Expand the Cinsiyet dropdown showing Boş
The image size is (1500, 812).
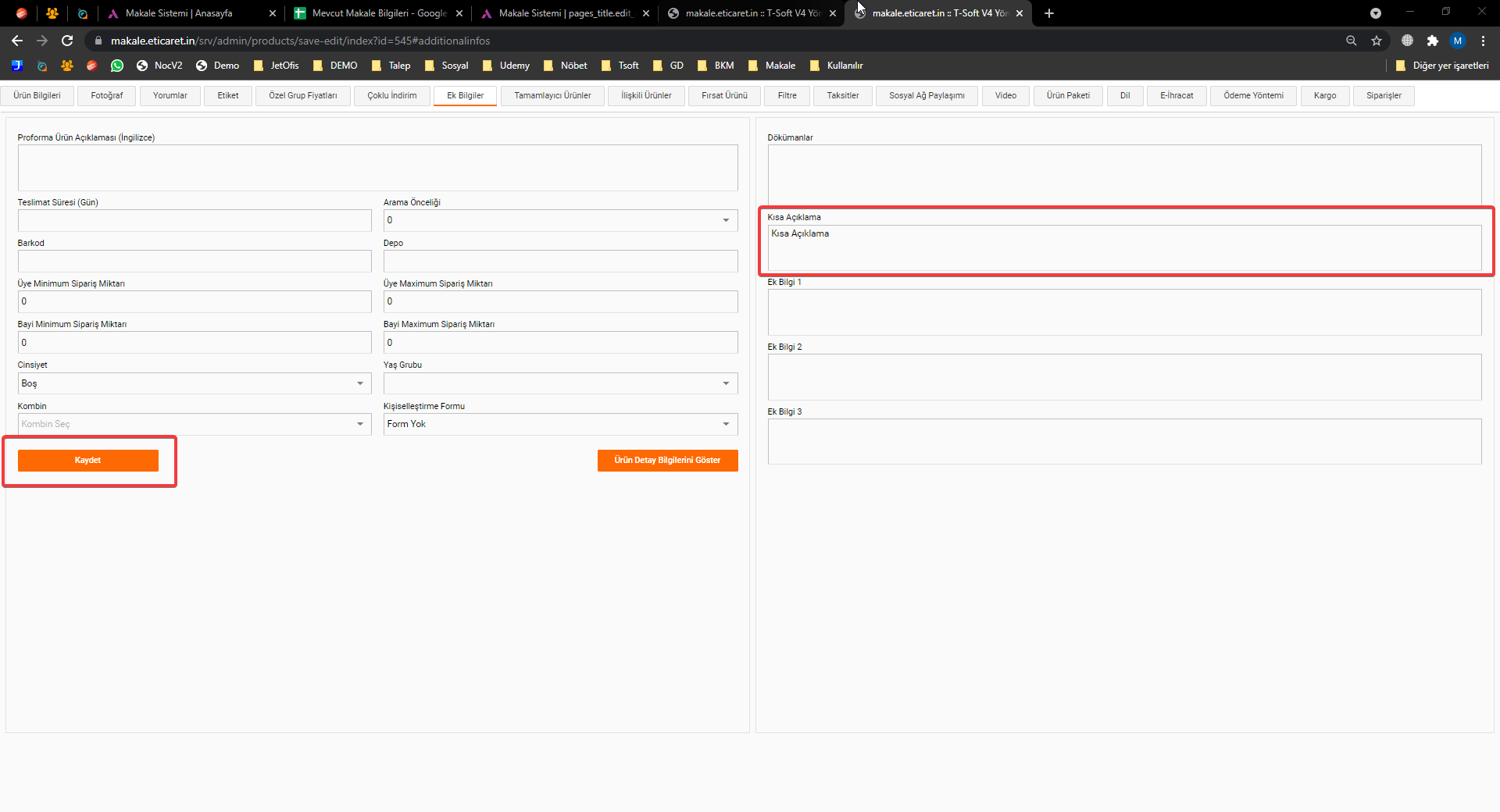[x=195, y=383]
